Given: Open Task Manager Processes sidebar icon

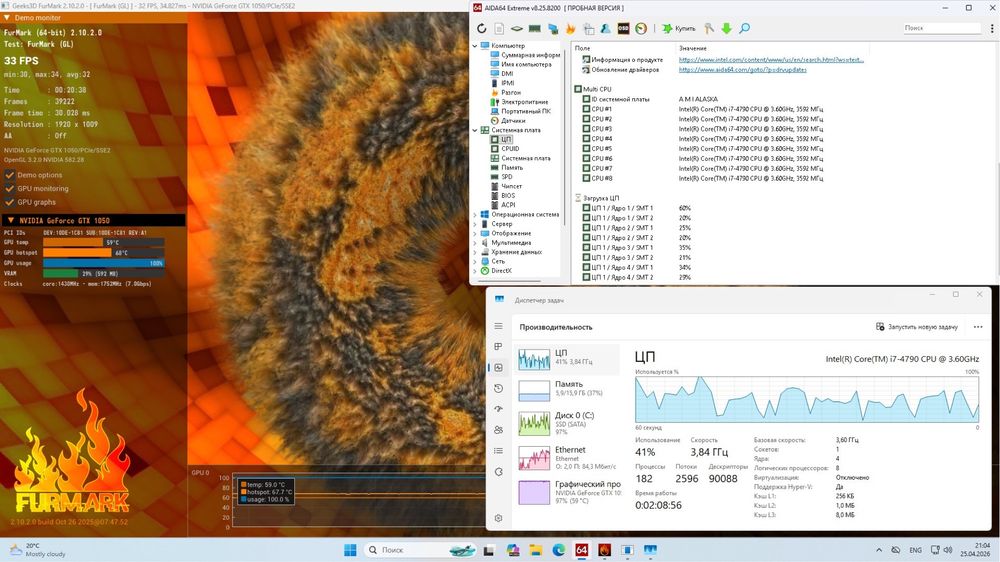Looking at the screenshot, I should coord(499,346).
